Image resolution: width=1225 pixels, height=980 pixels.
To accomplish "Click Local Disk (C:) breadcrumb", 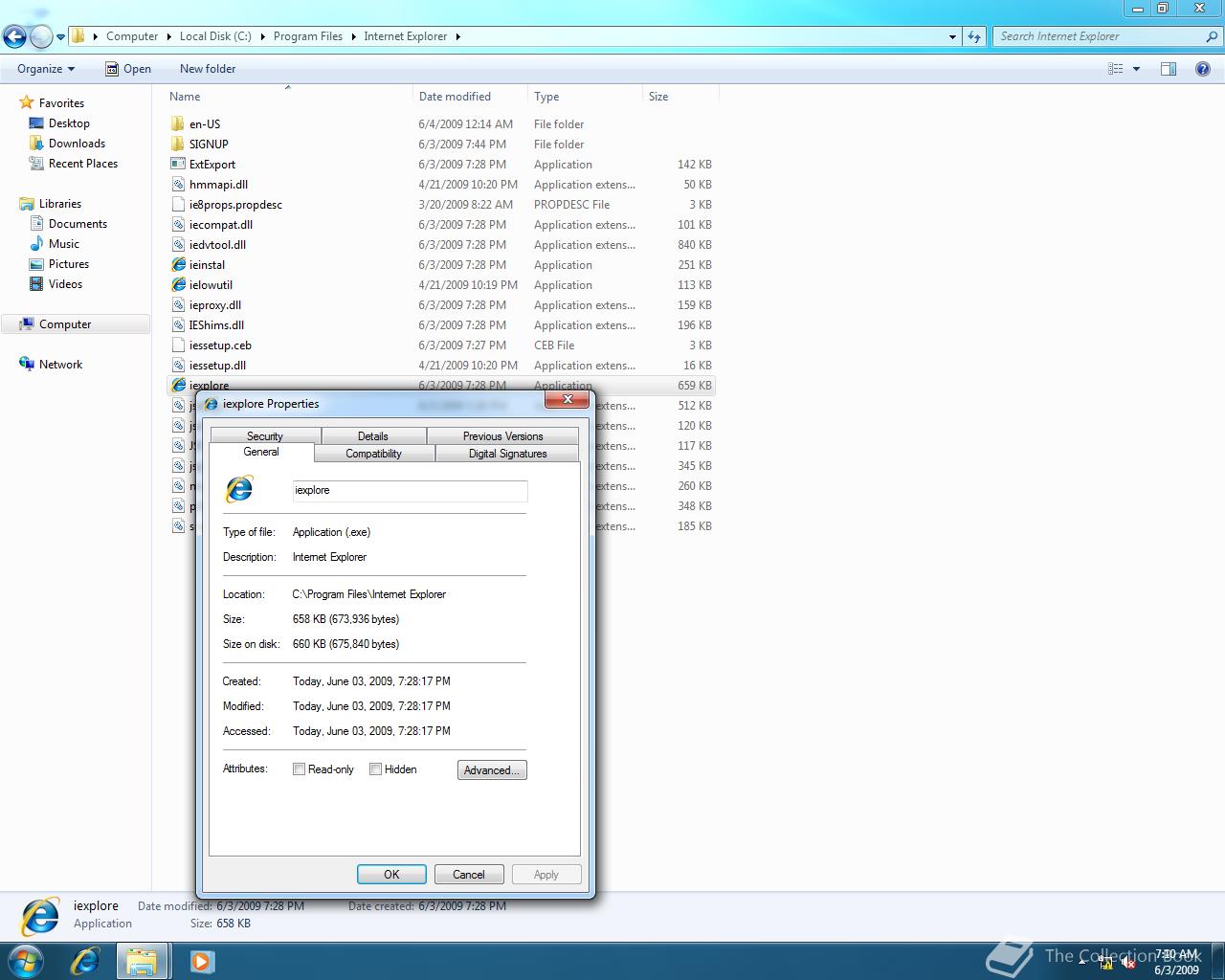I will click(215, 36).
